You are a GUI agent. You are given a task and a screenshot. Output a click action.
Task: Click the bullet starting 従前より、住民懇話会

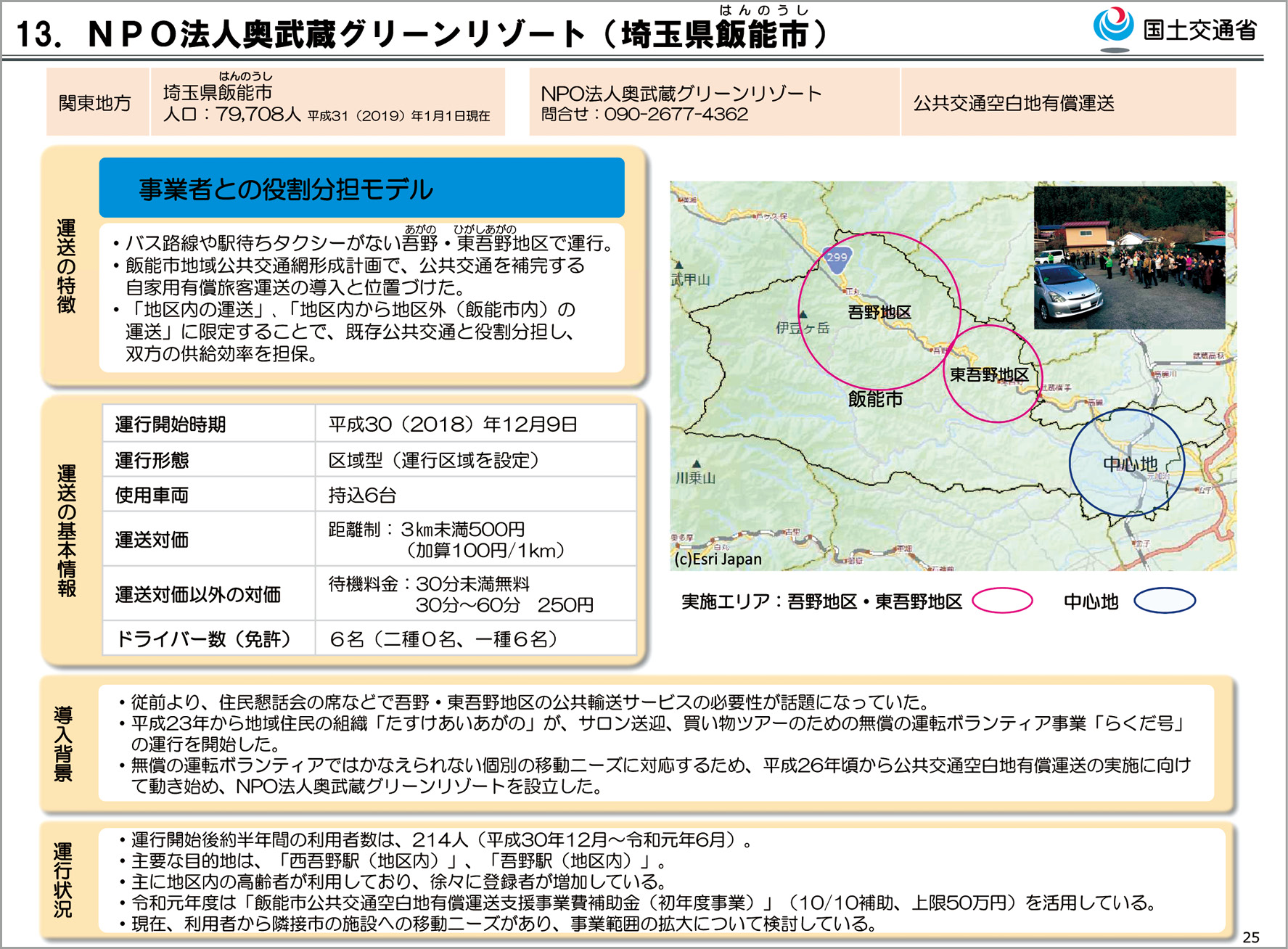pyautogui.click(x=524, y=702)
